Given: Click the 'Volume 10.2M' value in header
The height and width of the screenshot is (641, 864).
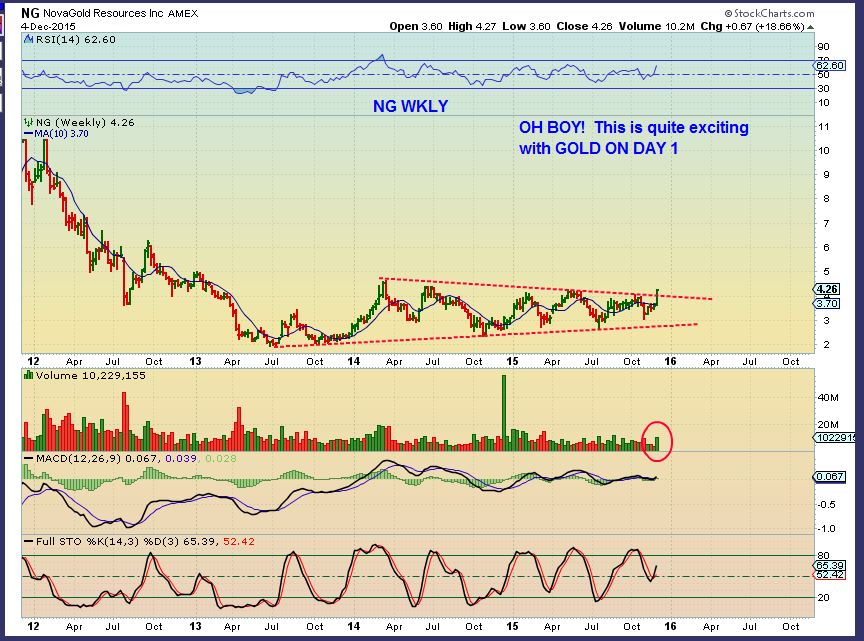Looking at the screenshot, I should tap(656, 26).
